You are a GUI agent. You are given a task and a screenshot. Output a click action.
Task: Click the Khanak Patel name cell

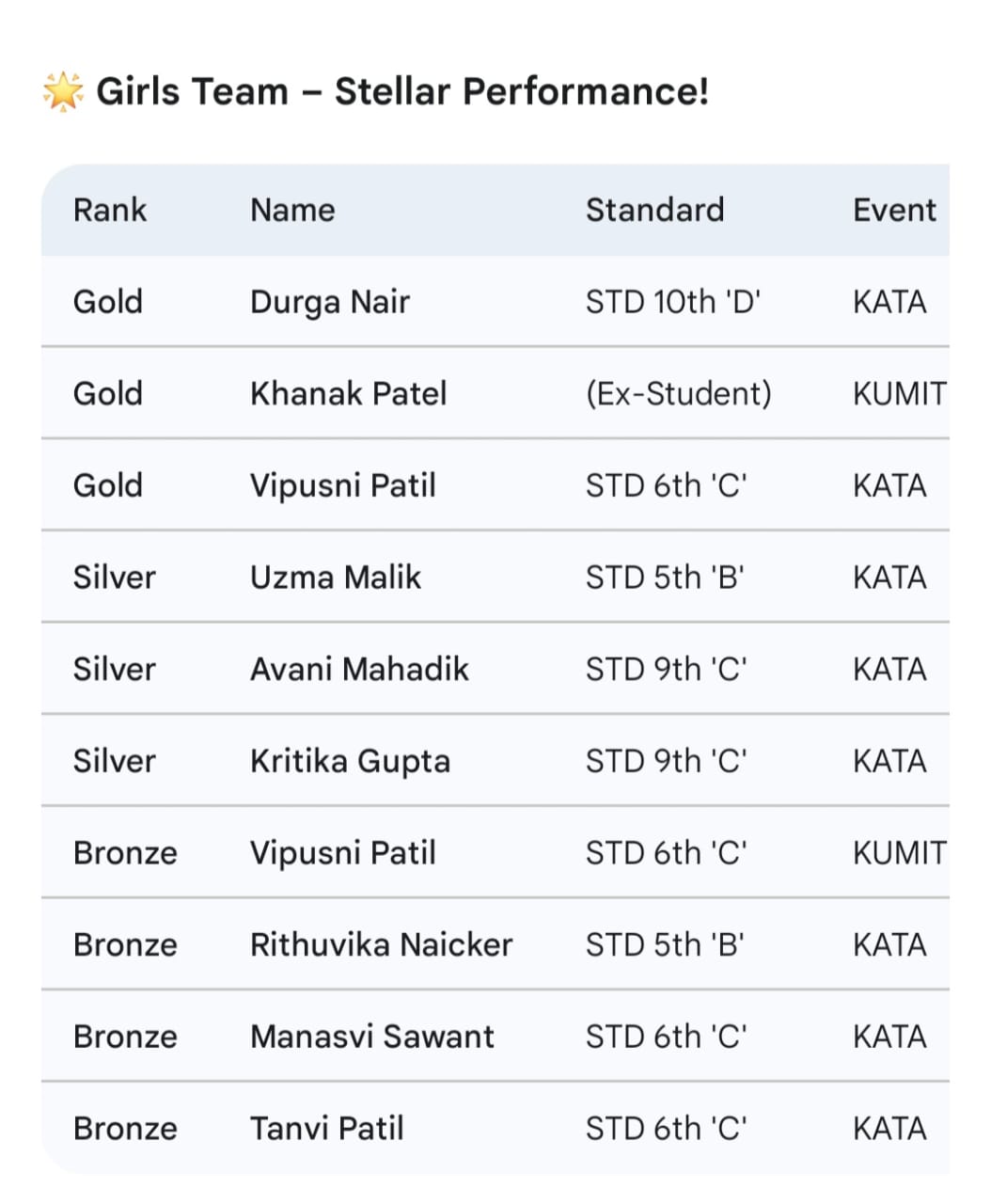[348, 393]
